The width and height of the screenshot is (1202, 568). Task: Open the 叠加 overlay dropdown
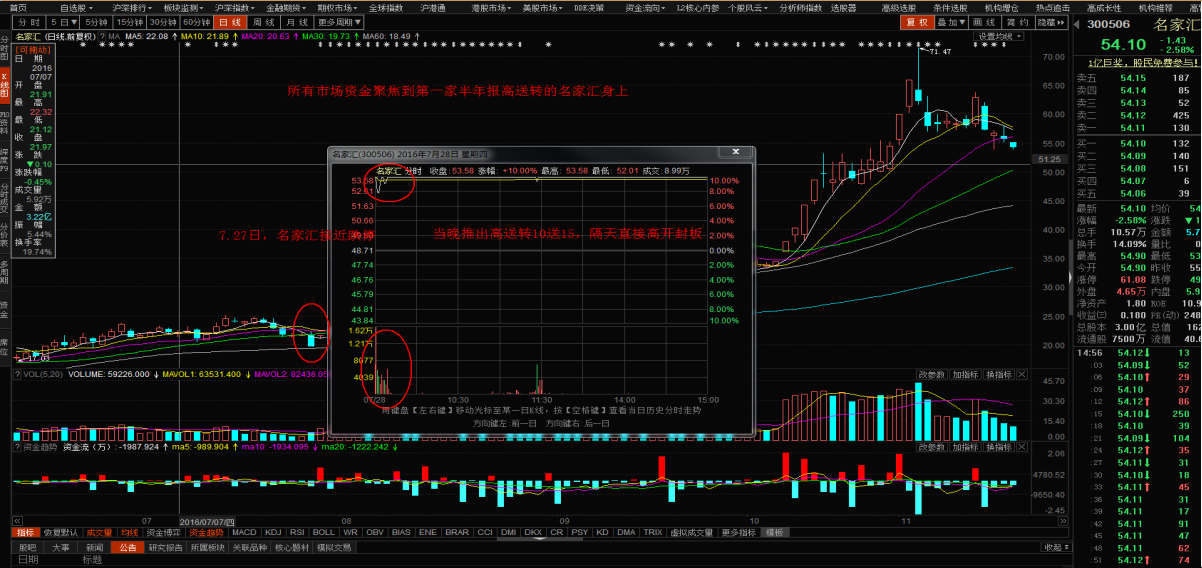(953, 21)
